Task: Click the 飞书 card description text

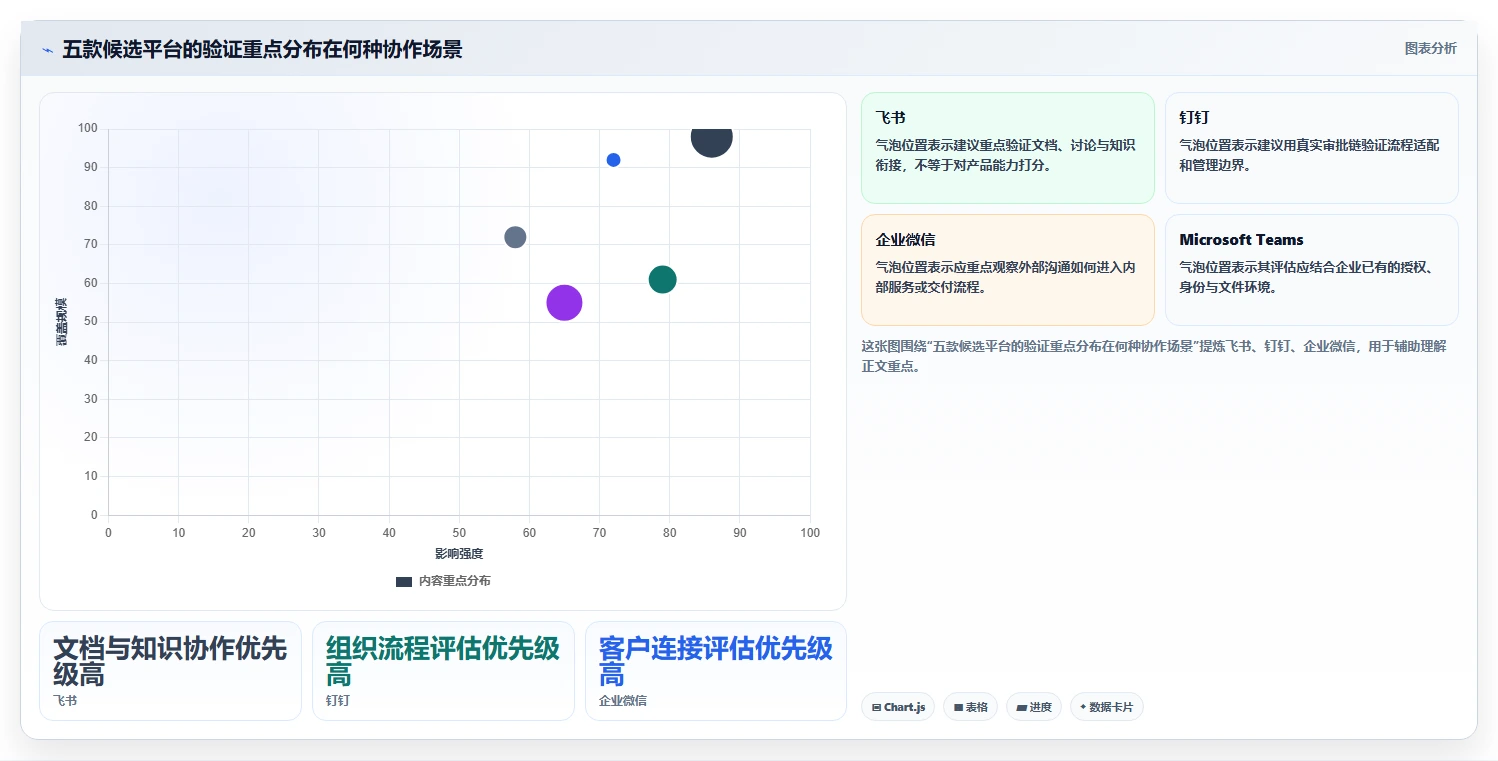Action: click(1005, 155)
